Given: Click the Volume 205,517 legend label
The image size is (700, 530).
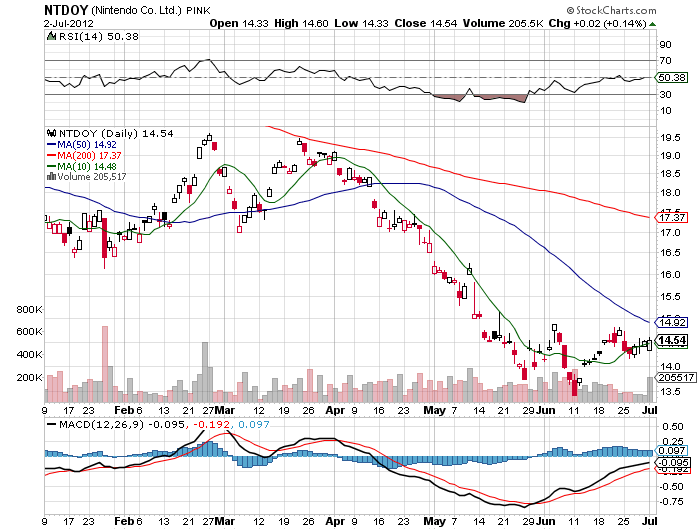Looking at the screenshot, I should pos(92,176).
